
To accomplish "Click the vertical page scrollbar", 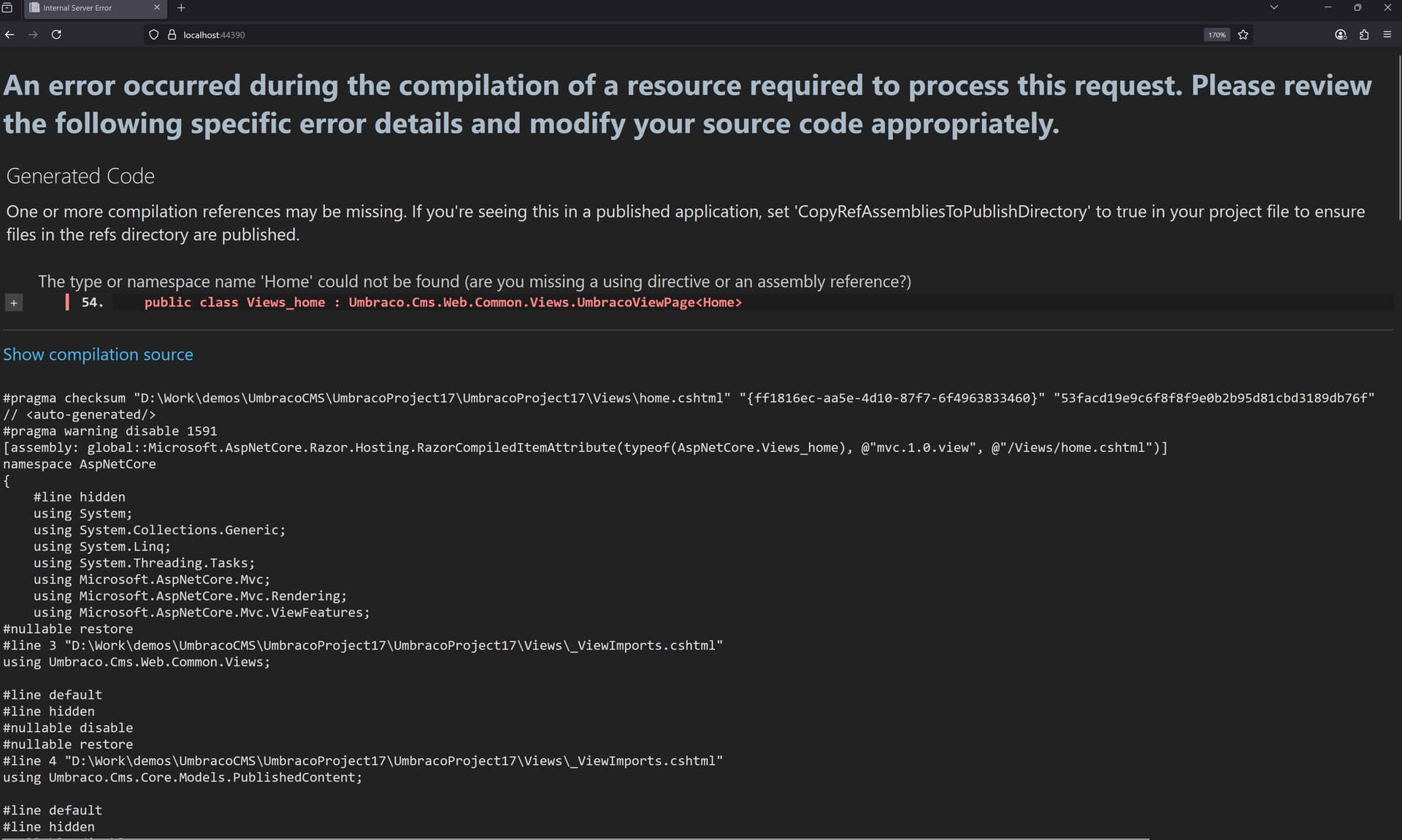I will pos(1398,139).
